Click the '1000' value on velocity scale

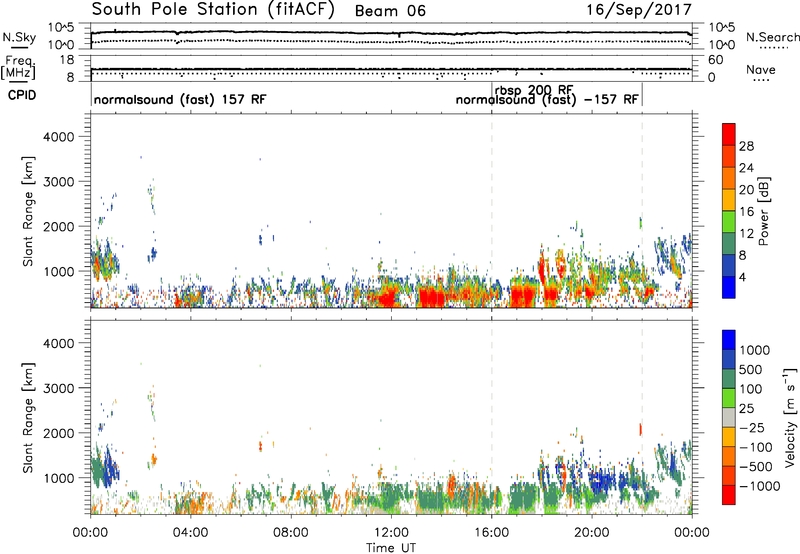[x=754, y=350]
